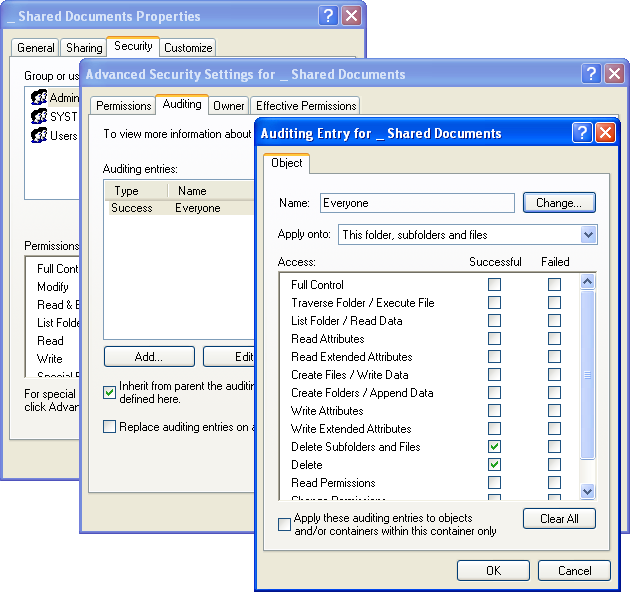Click the Clear All button
Image resolution: width=630 pixels, height=592 pixels.
559,518
